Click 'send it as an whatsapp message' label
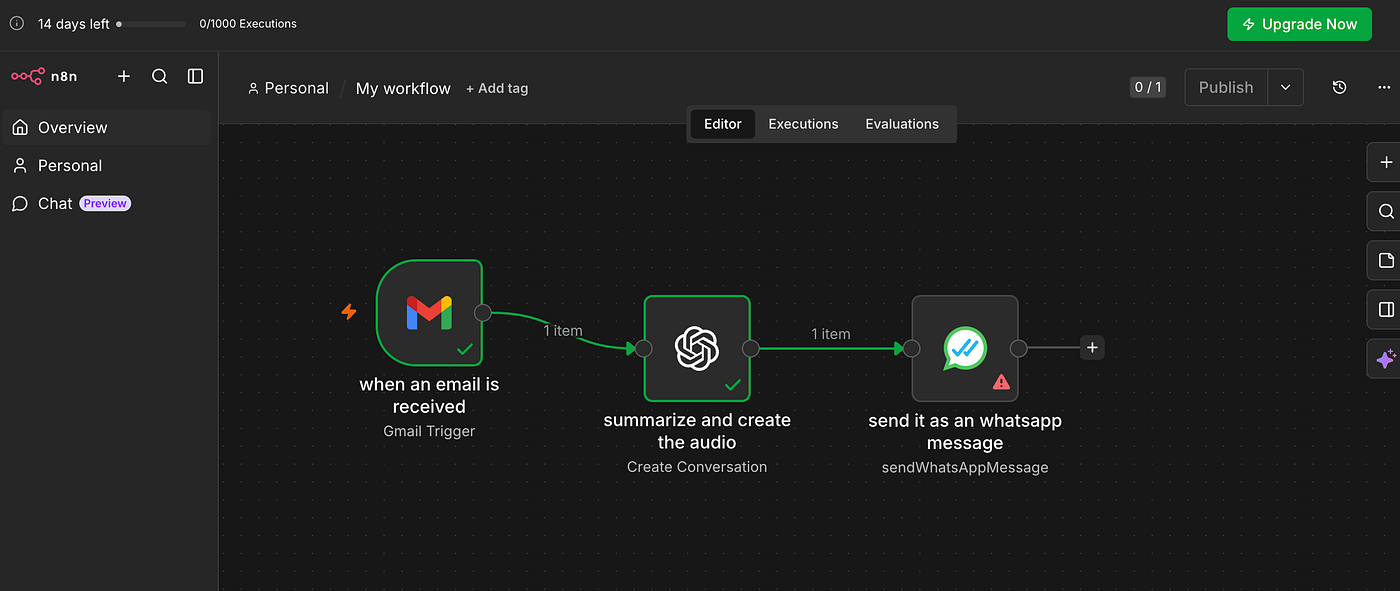This screenshot has height=591, width=1400. pyautogui.click(x=965, y=431)
